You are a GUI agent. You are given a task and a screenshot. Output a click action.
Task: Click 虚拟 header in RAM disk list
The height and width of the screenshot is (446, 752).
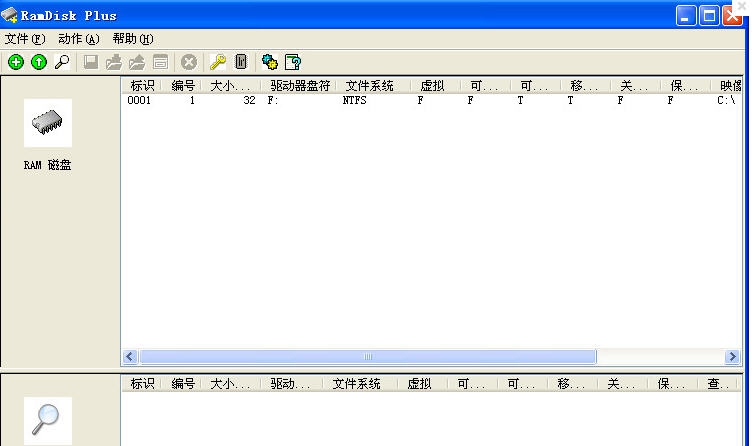coord(436,86)
